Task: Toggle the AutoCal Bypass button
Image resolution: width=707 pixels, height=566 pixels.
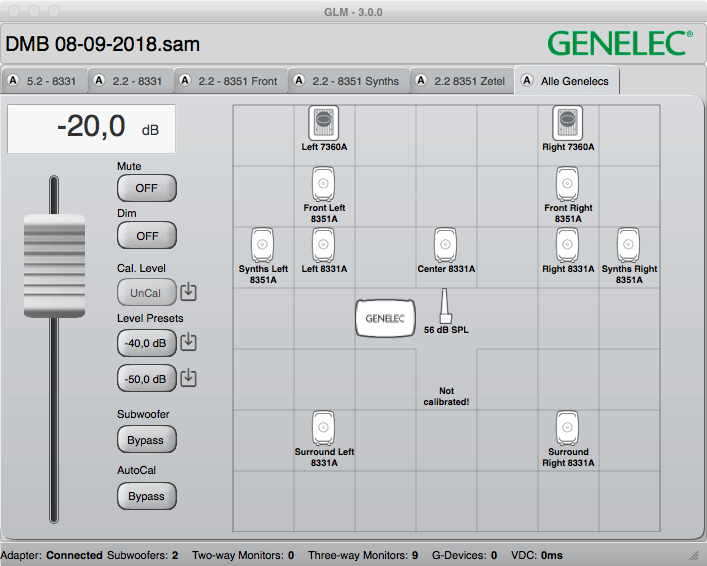Action: [147, 496]
